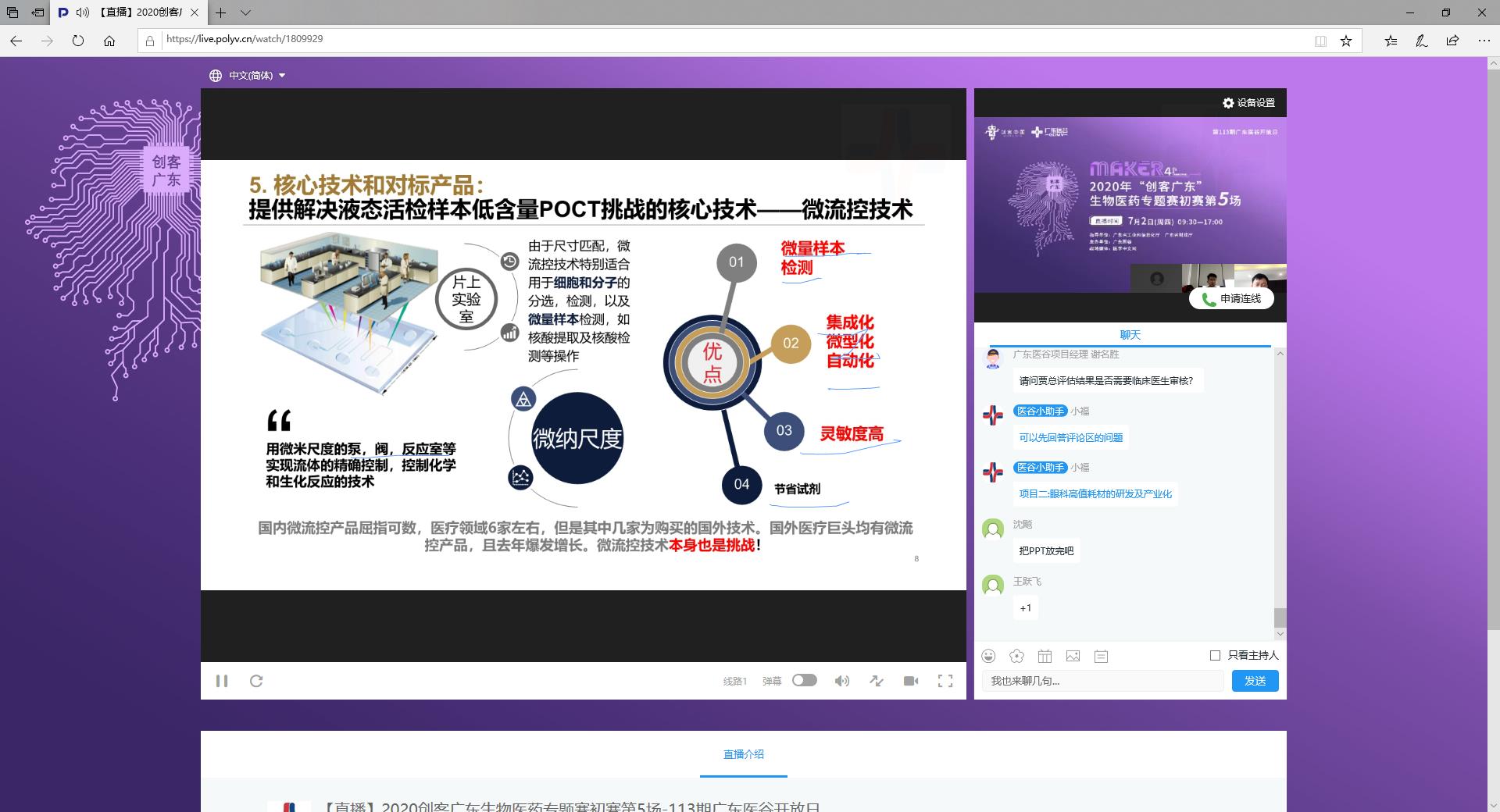
Task: Click the flower icon in chat toolbar
Action: pyautogui.click(x=1016, y=656)
